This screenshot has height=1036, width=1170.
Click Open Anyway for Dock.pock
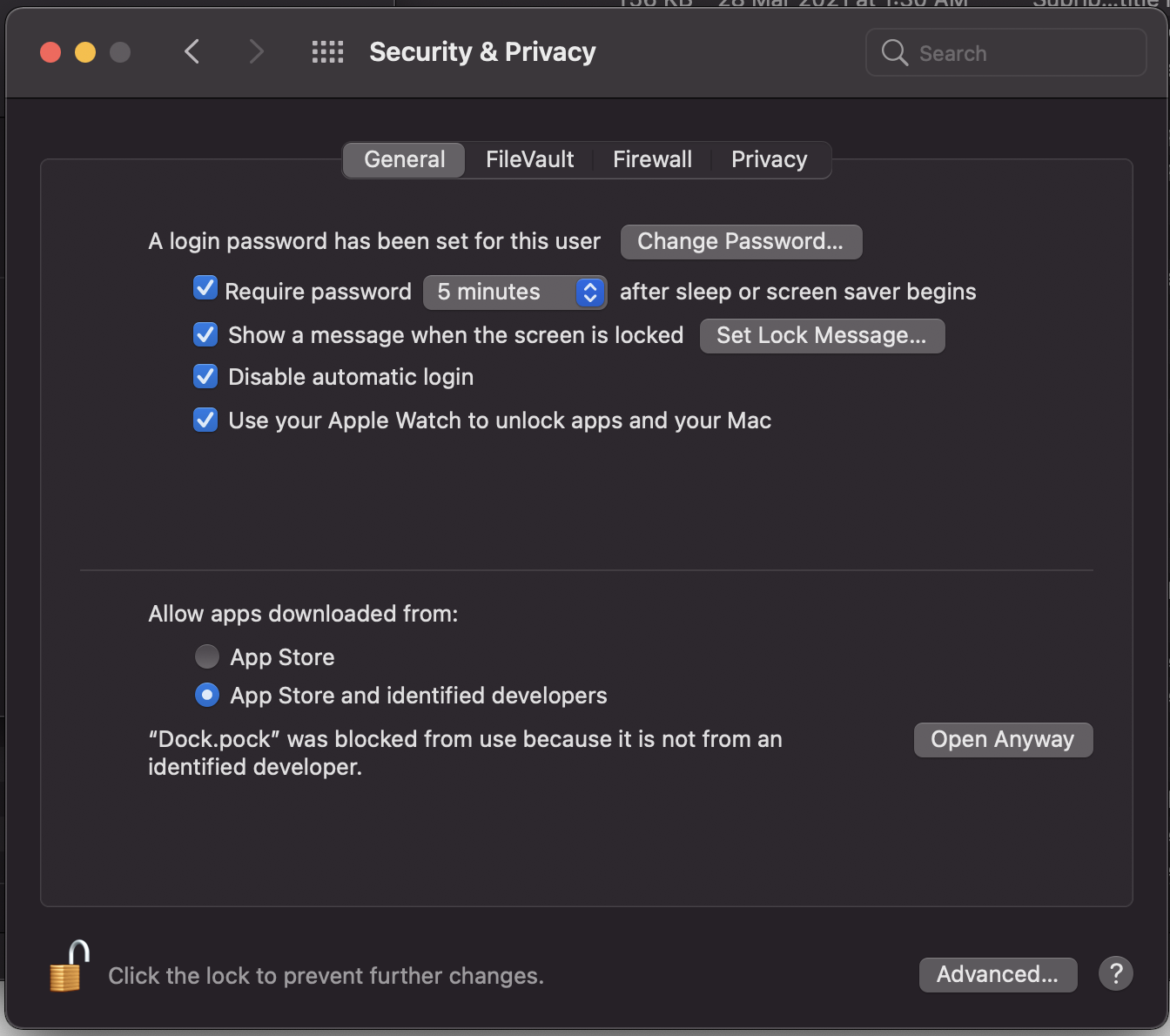pyautogui.click(x=1003, y=739)
